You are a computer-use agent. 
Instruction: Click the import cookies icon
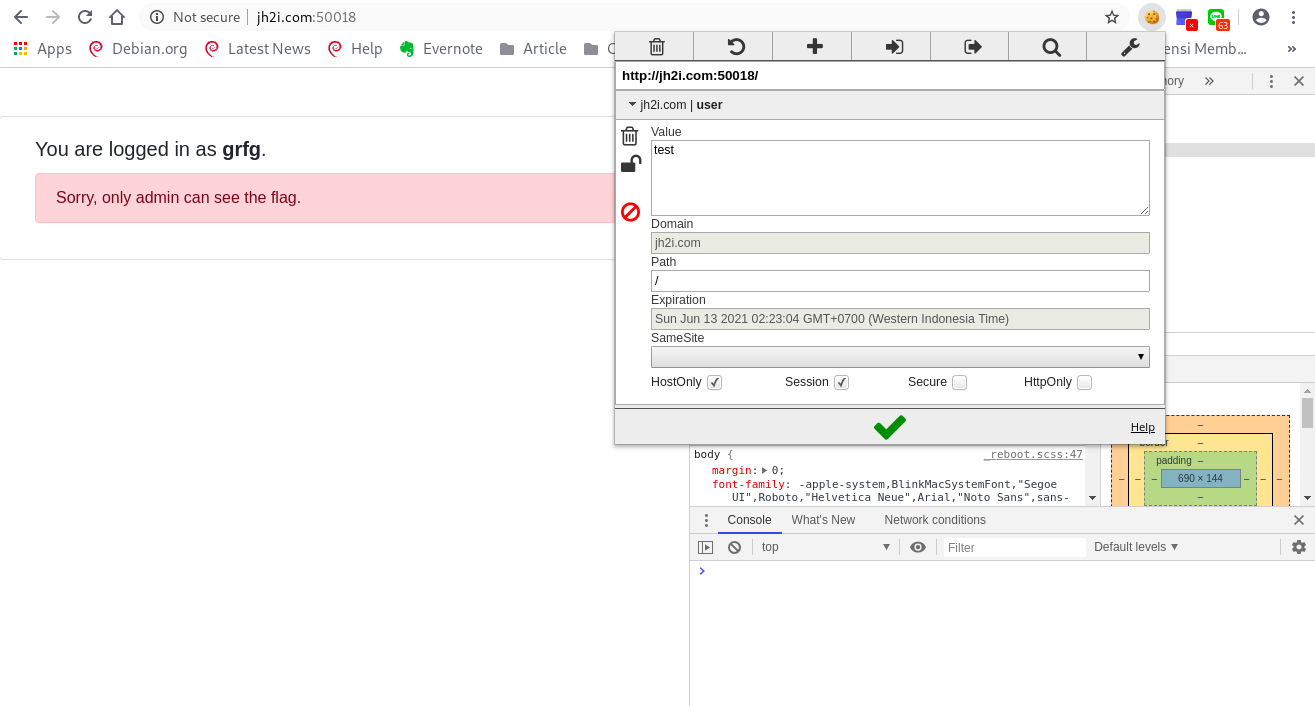coord(894,47)
